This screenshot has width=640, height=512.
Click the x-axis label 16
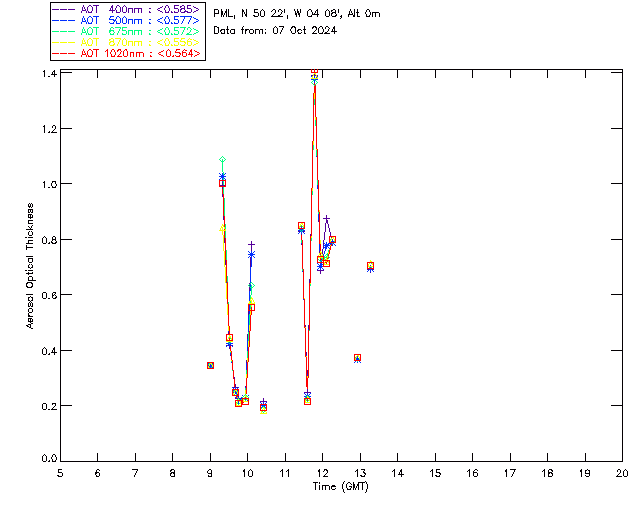pyautogui.click(x=472, y=473)
